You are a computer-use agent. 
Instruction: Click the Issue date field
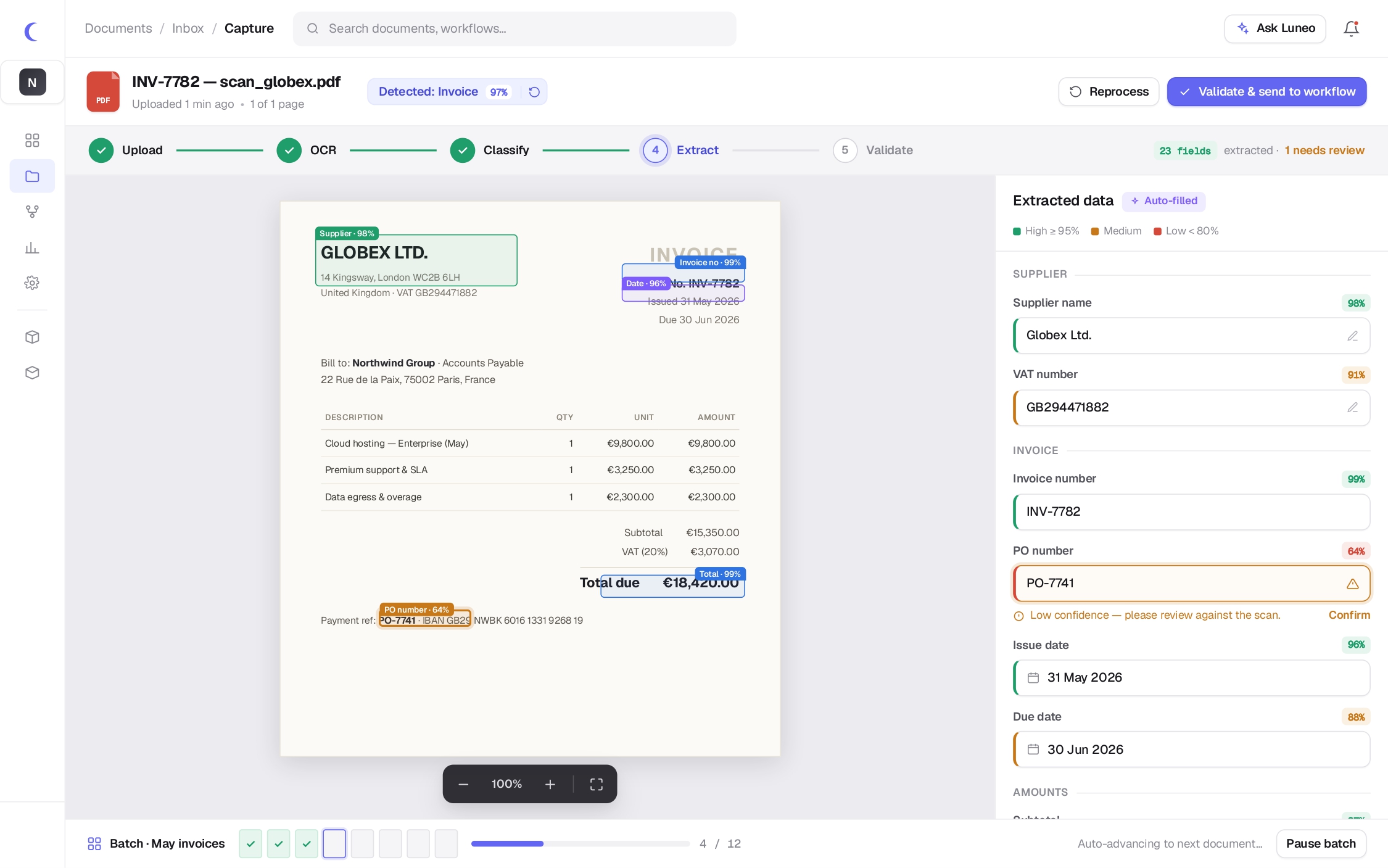click(1191, 678)
